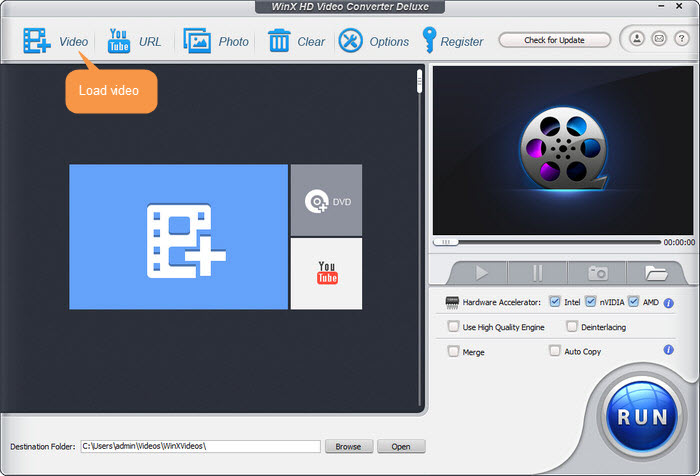Click Hardware Accelerator info icon
Viewport: 700px width, 476px height.
[x=668, y=303]
